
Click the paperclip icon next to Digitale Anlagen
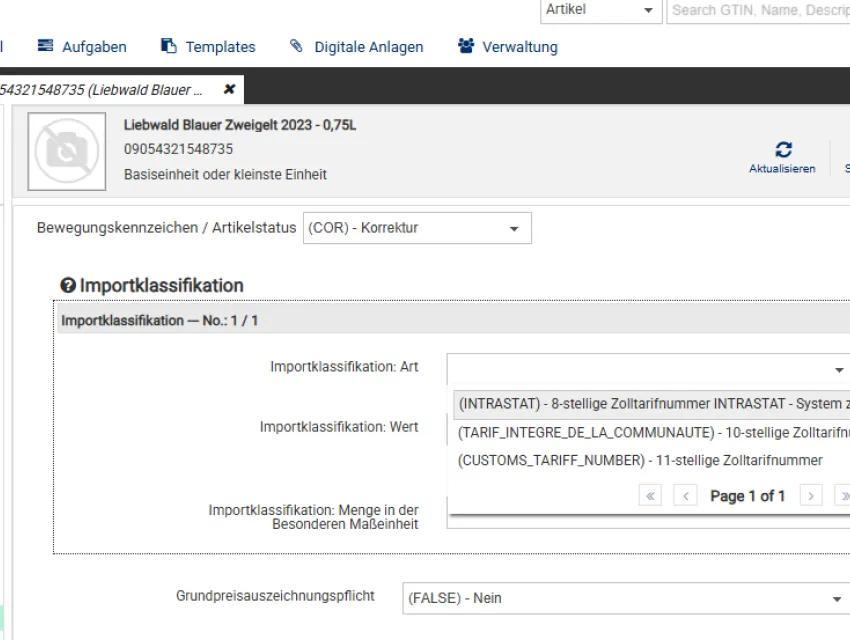click(x=296, y=46)
